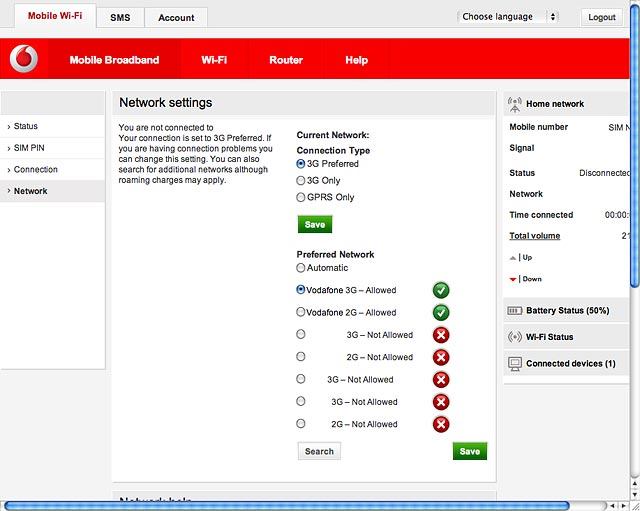Expand the Connected devices (1) section
The image size is (640, 511).
click(x=567, y=364)
